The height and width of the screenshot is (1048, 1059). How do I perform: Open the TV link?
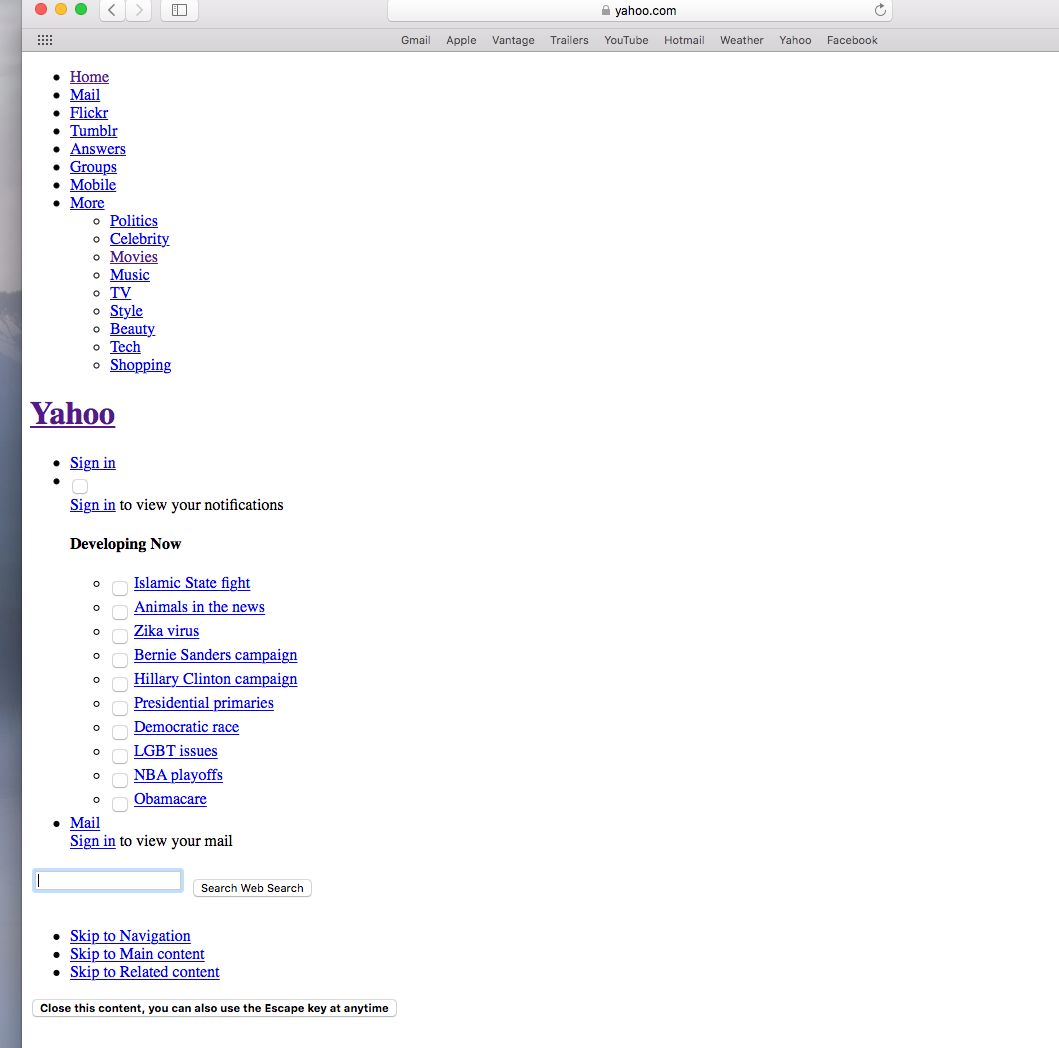pyautogui.click(x=120, y=293)
